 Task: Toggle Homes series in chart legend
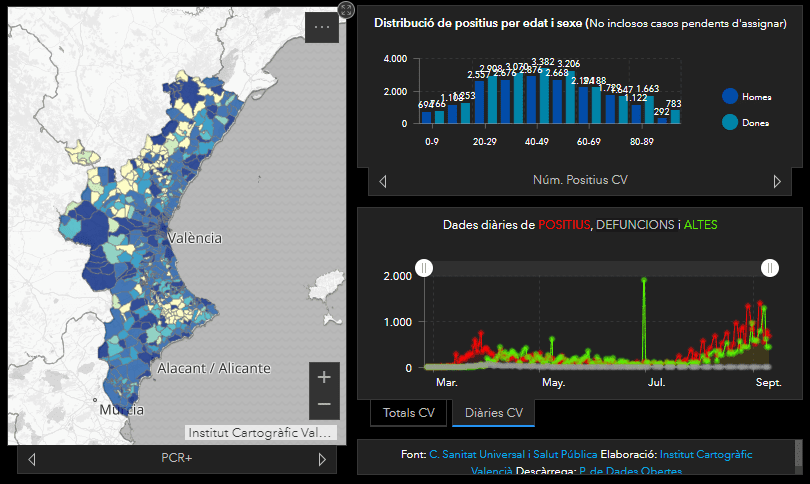(730, 97)
